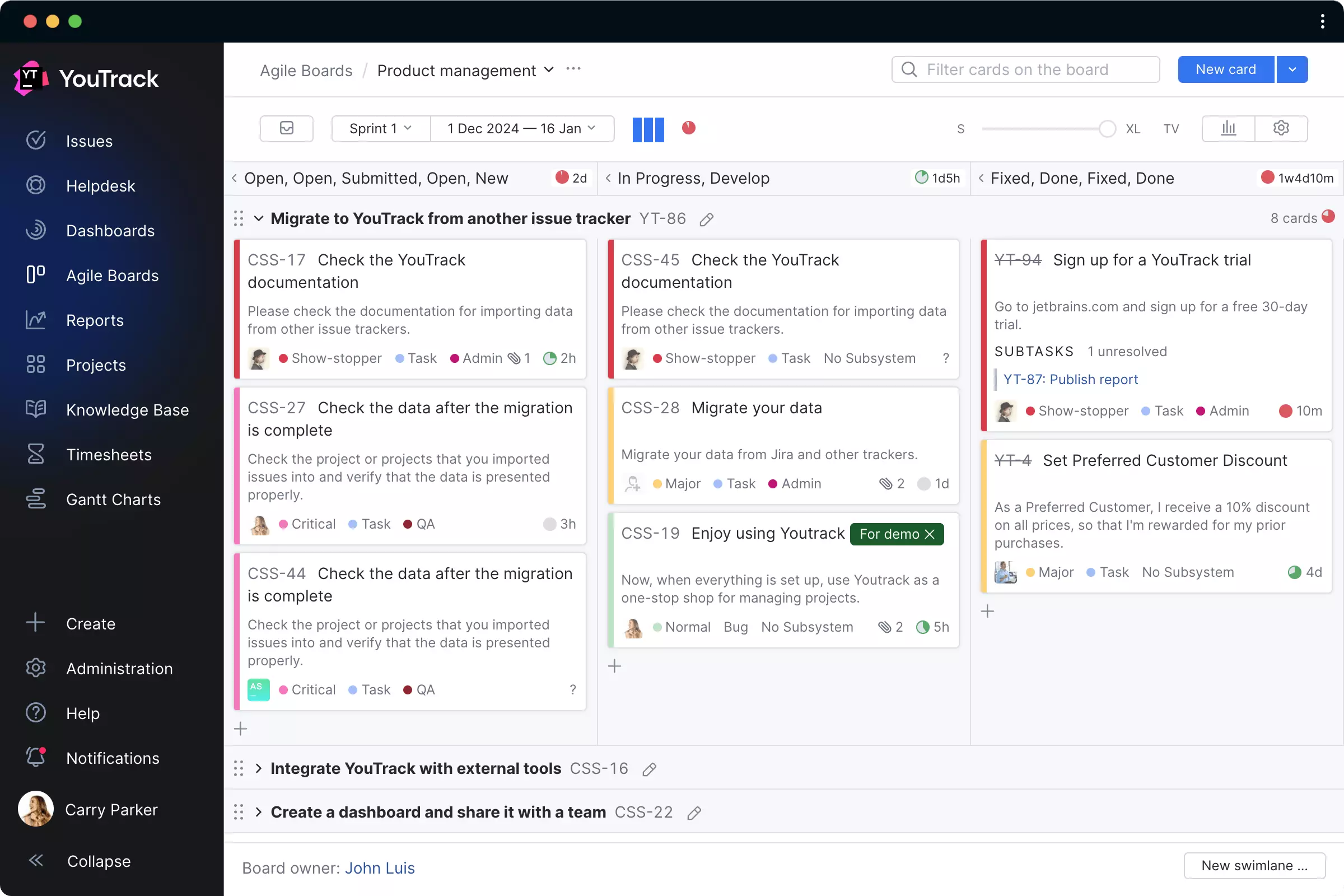The height and width of the screenshot is (896, 1344).
Task: Open the Helpdesk section
Action: click(x=101, y=185)
